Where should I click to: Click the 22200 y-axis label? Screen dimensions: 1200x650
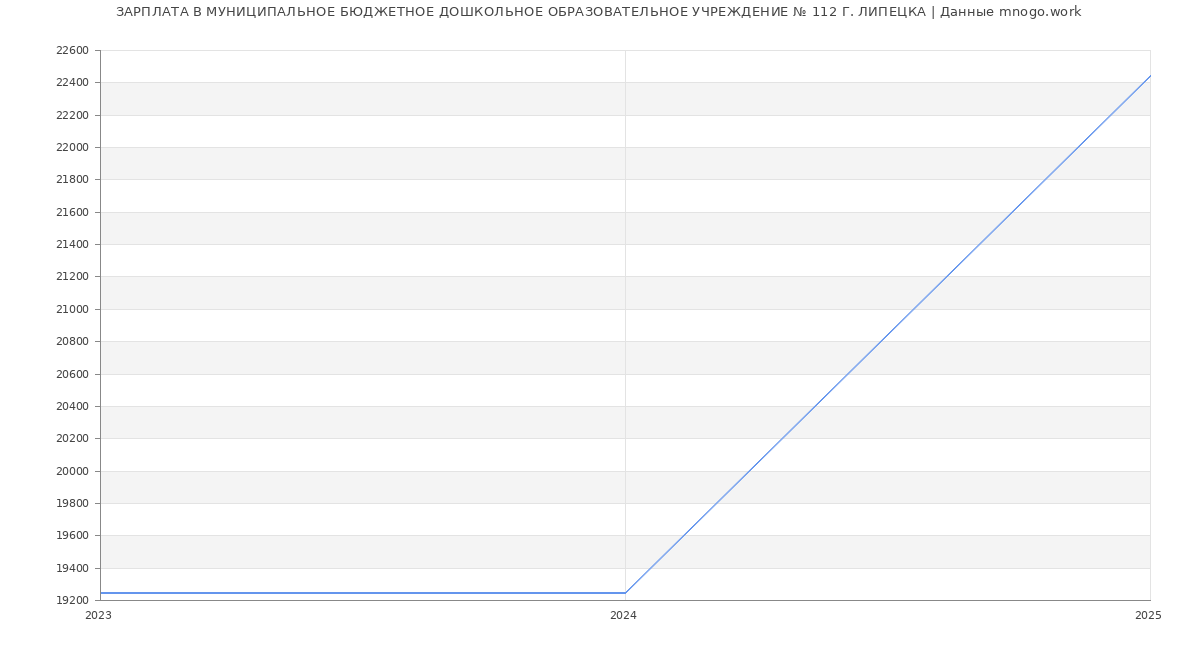[72, 115]
